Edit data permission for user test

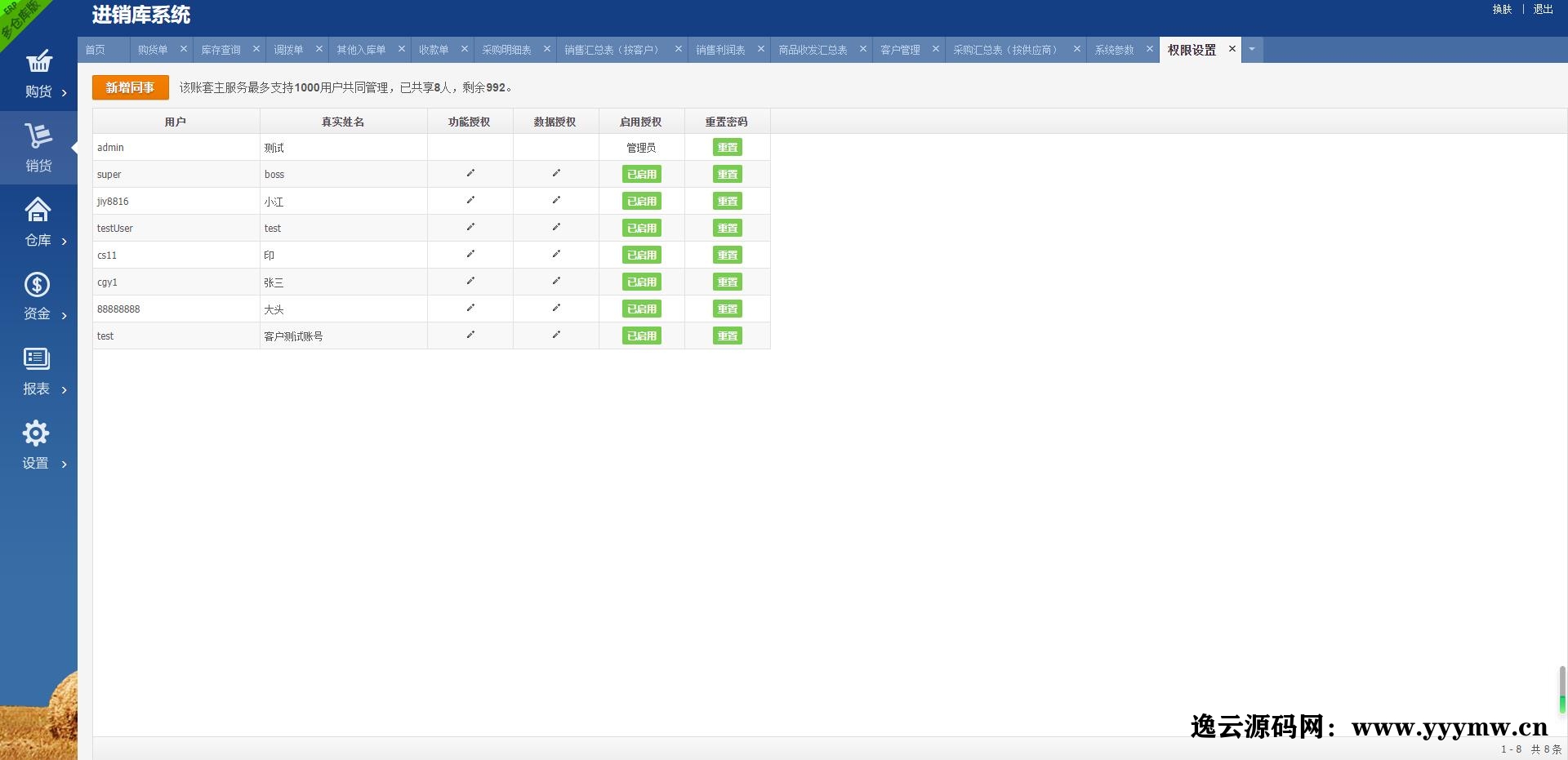tap(556, 335)
